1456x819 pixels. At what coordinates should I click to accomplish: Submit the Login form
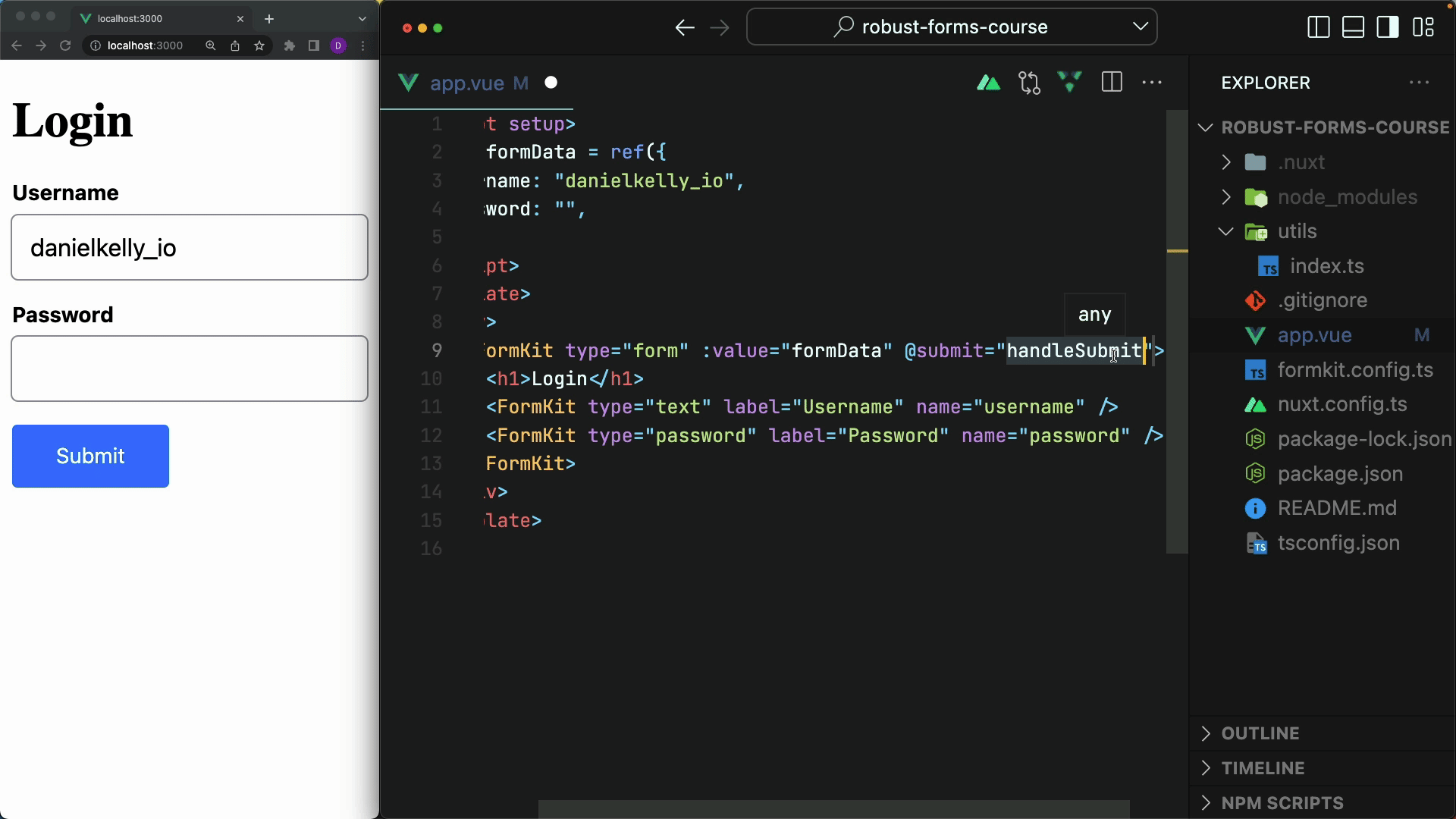[90, 456]
